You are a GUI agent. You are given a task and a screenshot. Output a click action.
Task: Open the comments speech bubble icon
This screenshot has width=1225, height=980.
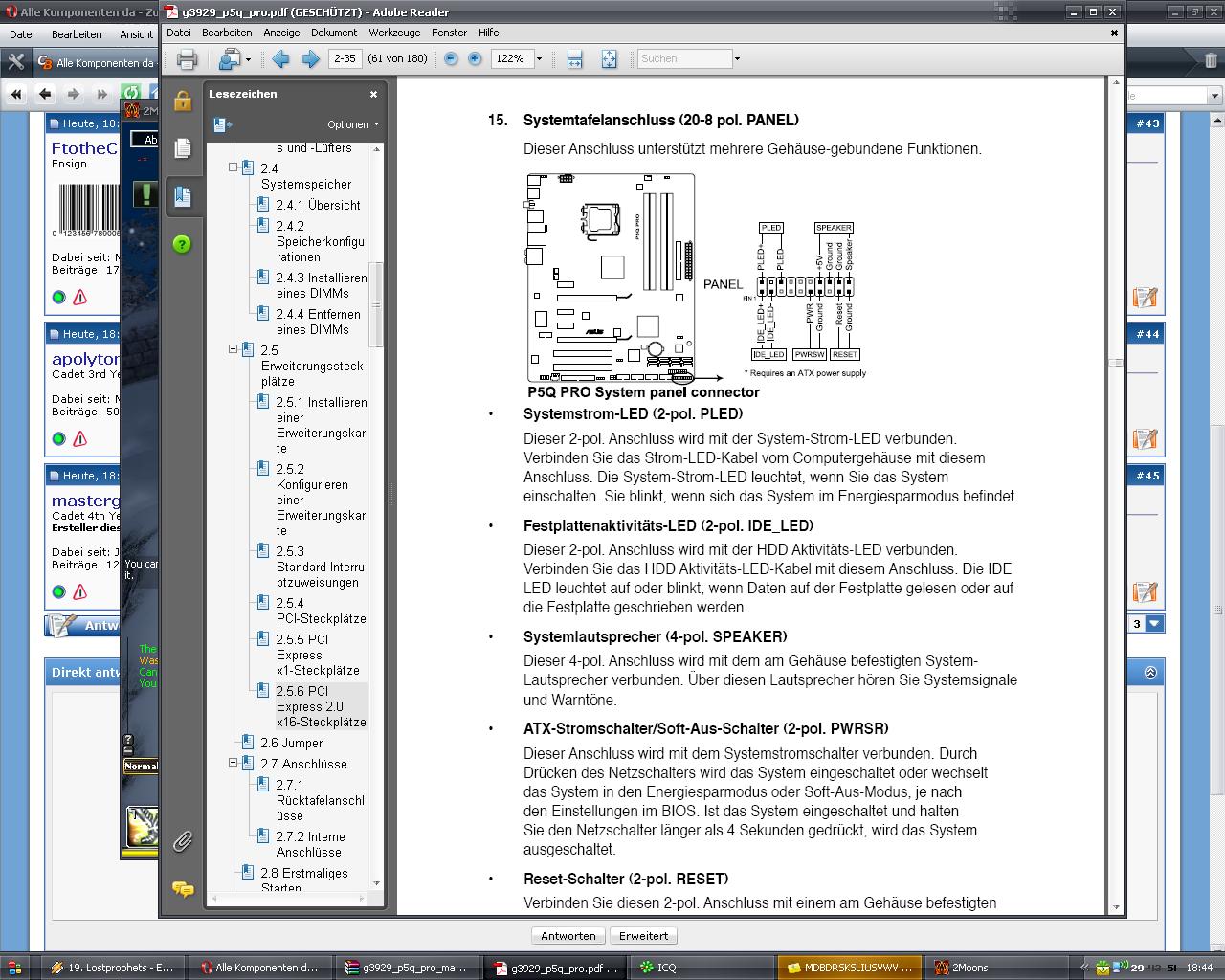point(183,889)
